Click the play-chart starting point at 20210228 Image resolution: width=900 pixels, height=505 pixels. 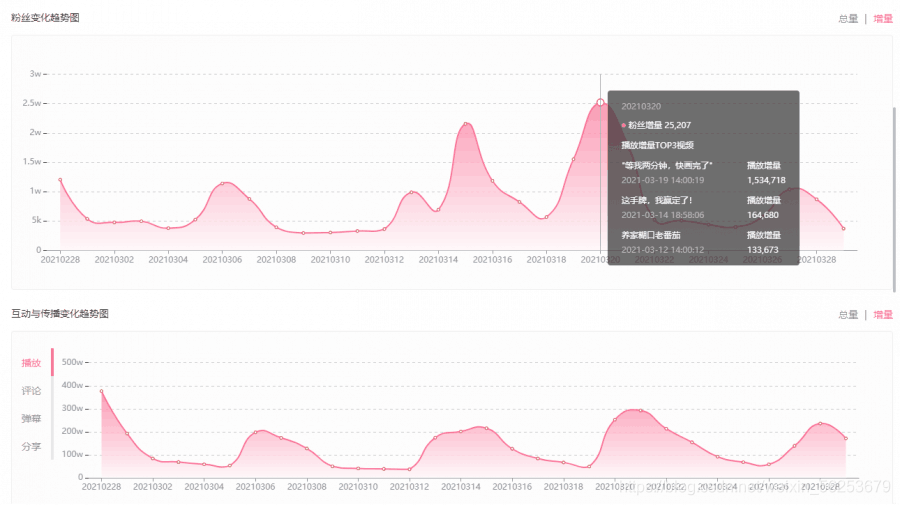[102, 391]
